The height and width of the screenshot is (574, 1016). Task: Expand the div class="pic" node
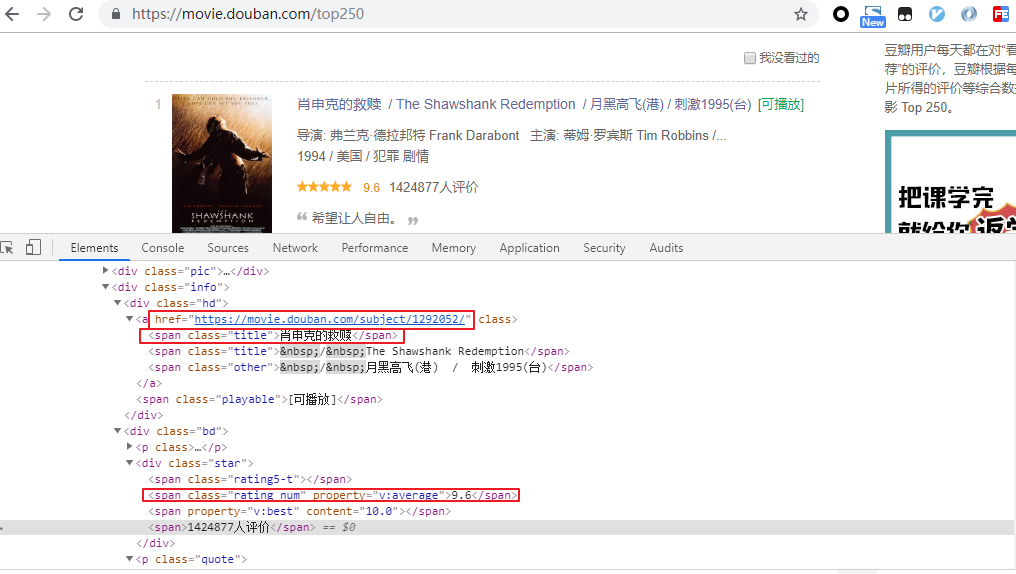point(106,270)
